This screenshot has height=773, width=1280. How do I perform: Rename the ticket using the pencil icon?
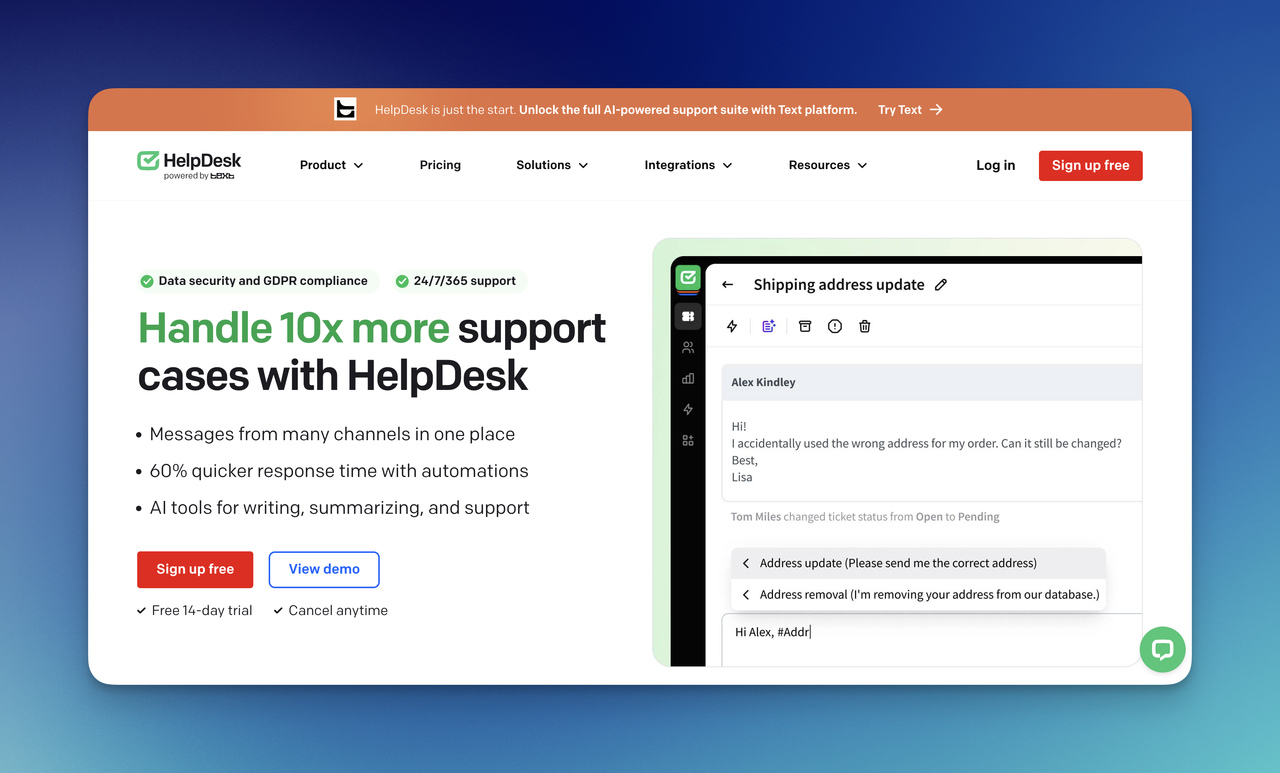pyautogui.click(x=940, y=284)
